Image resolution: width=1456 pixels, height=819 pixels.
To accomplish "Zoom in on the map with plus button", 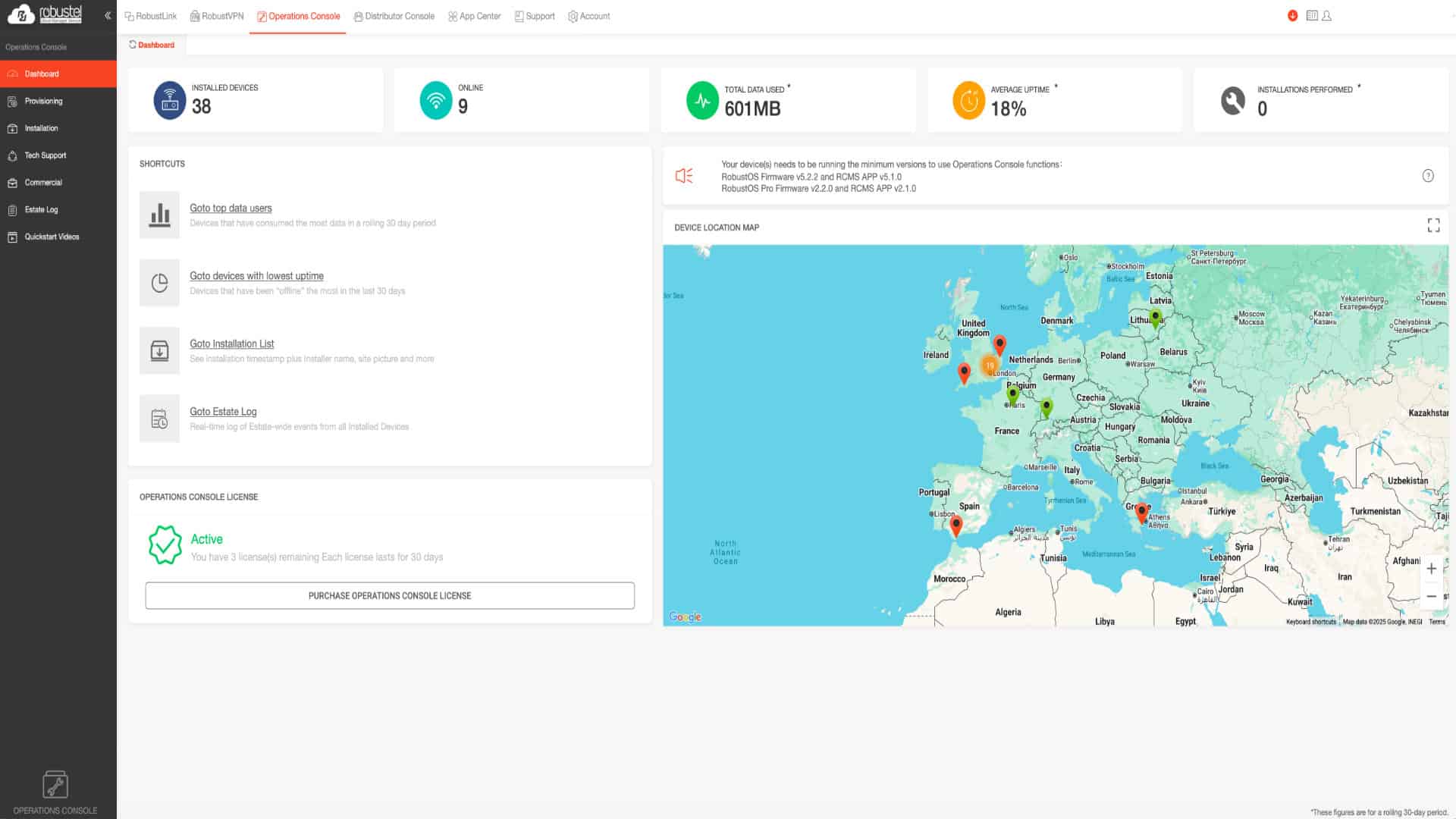I will point(1431,569).
